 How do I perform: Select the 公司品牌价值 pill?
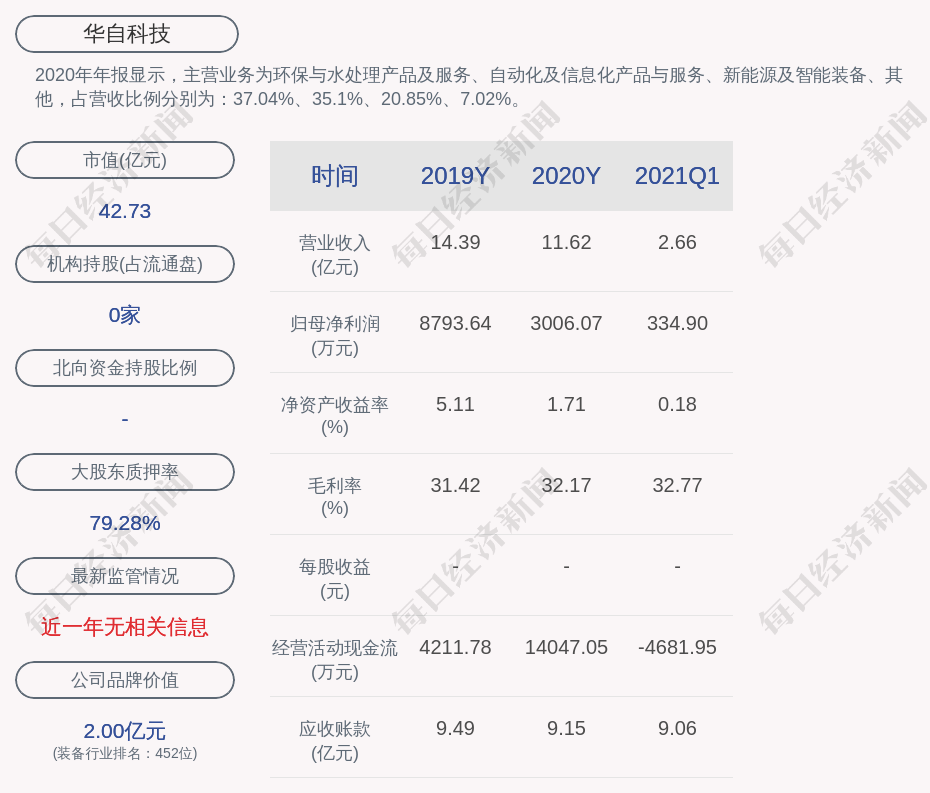125,680
